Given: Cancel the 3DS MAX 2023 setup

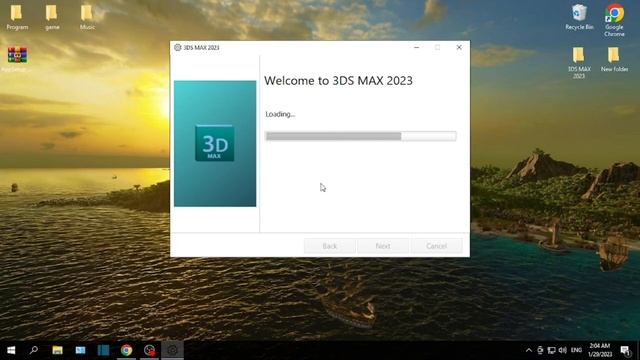Looking at the screenshot, I should 436,246.
